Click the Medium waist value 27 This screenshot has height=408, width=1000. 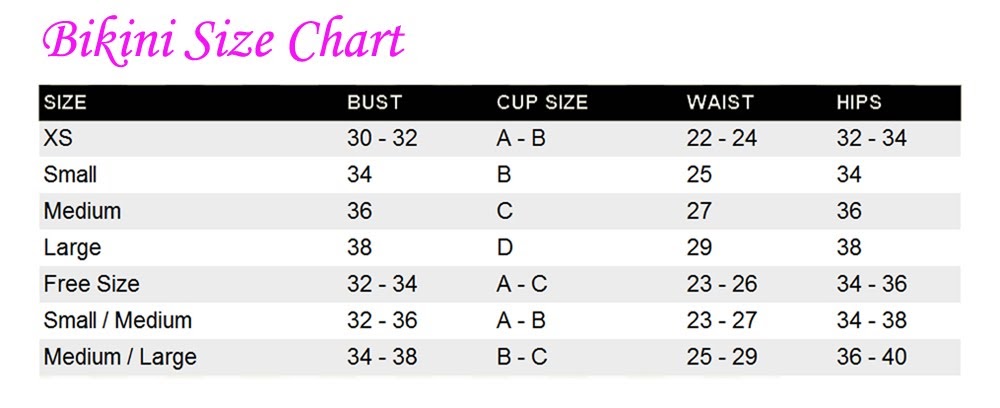point(699,211)
